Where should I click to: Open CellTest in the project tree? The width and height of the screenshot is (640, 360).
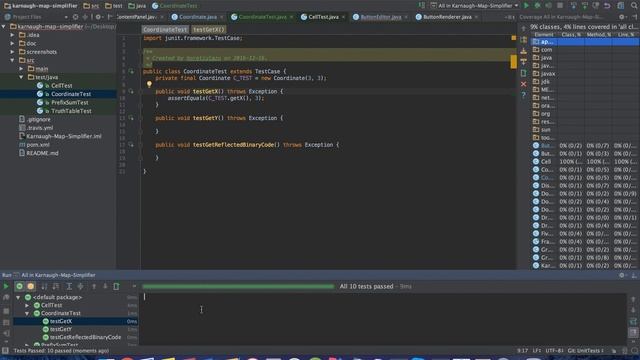coord(61,86)
